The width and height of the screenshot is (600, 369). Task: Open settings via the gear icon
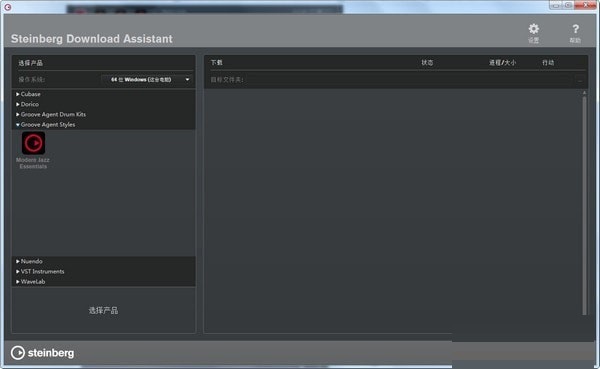point(533,29)
